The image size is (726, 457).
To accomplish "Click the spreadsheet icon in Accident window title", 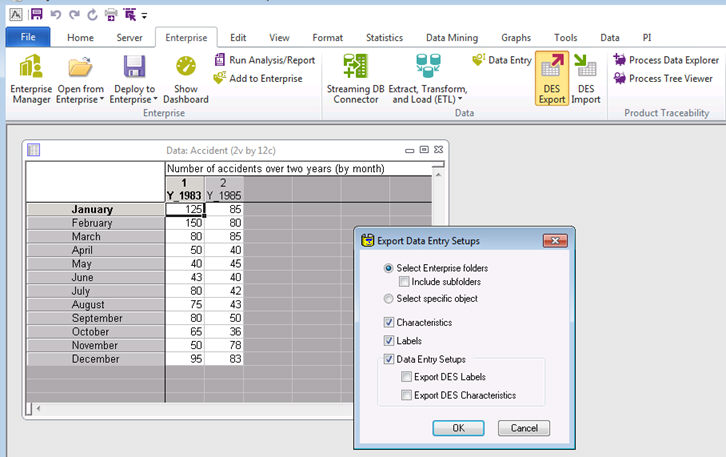I will coord(33,150).
